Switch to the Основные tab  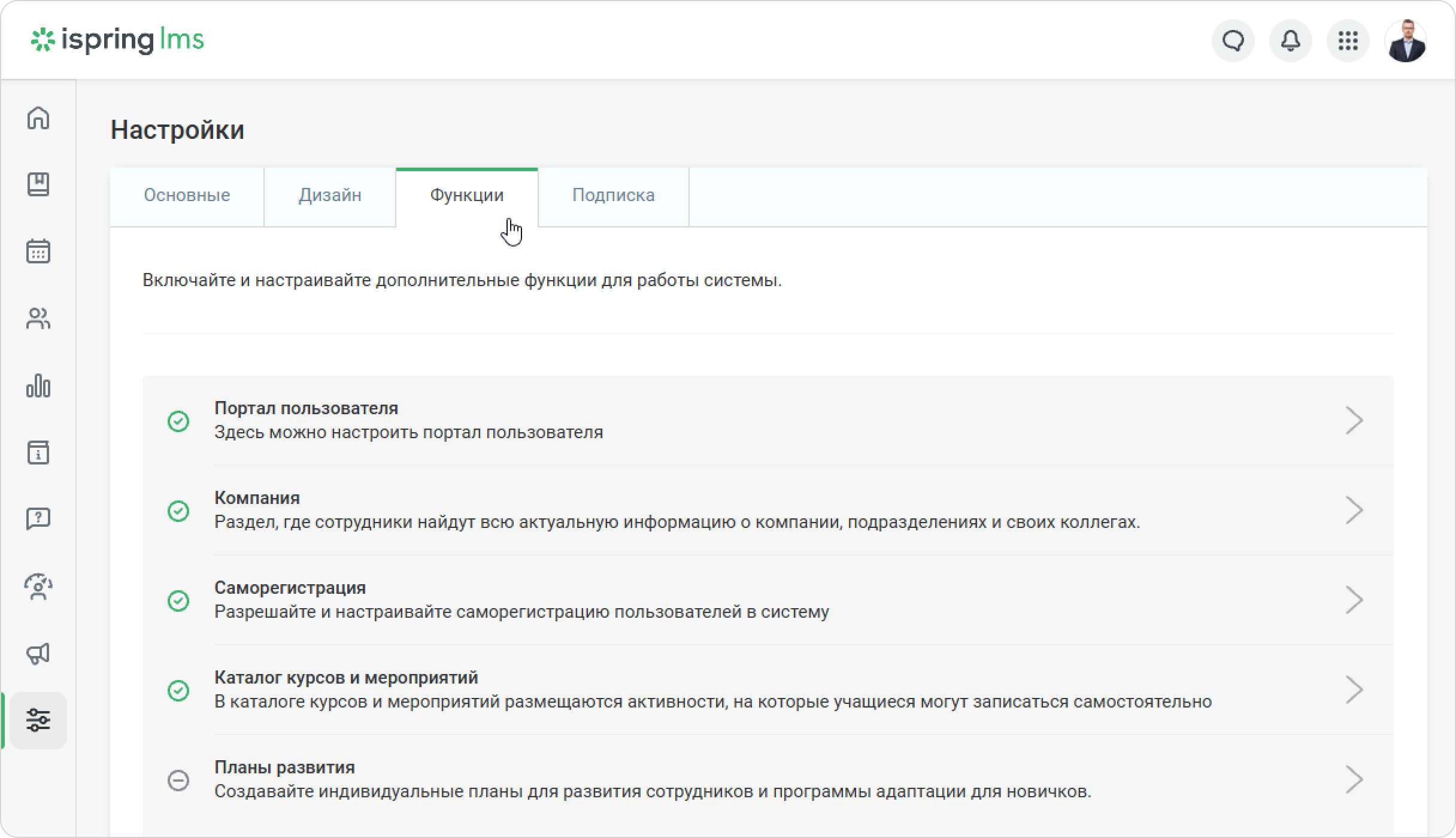coord(187,196)
